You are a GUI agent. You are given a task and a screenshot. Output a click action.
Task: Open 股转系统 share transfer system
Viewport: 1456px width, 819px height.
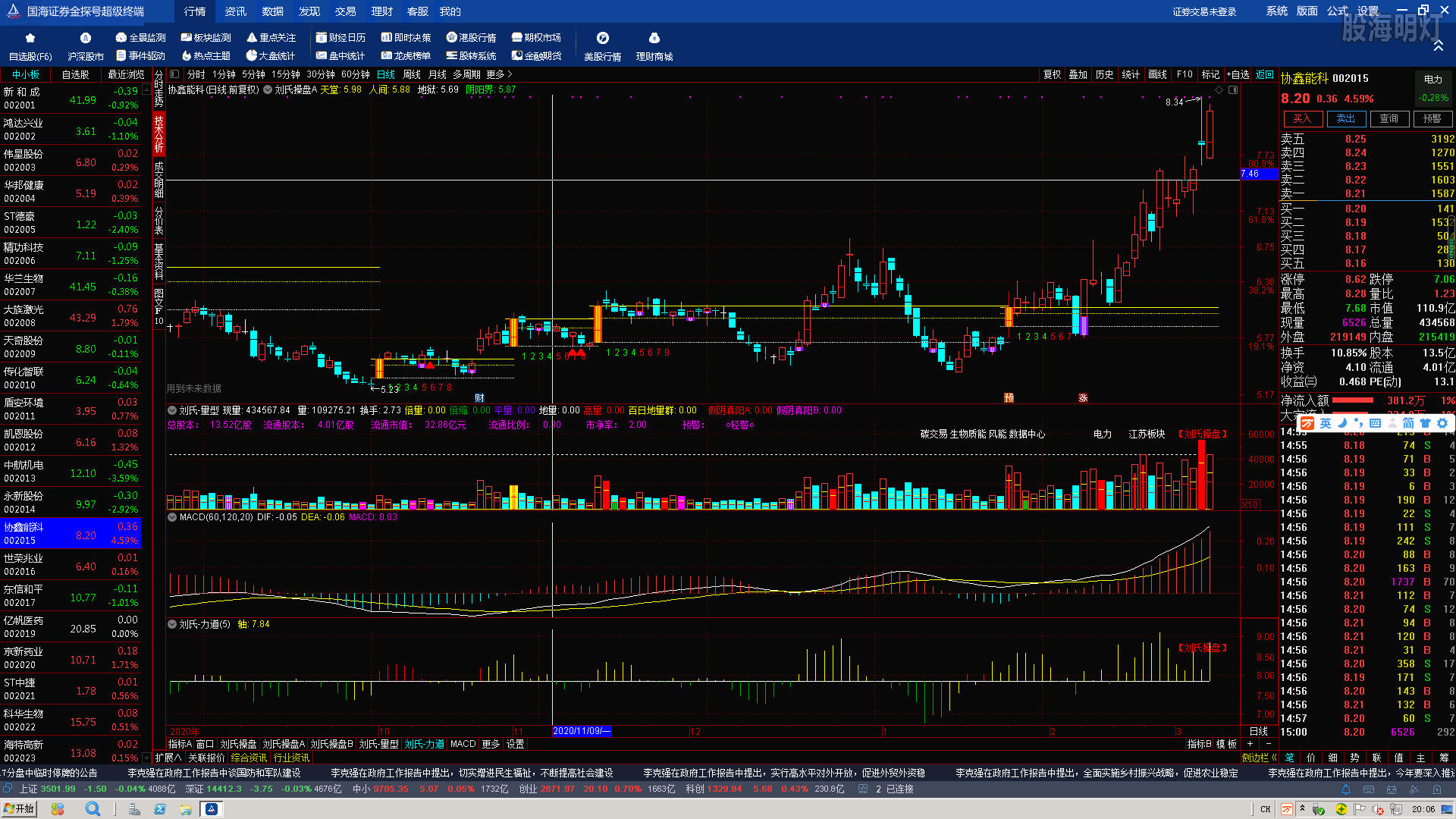pyautogui.click(x=472, y=55)
